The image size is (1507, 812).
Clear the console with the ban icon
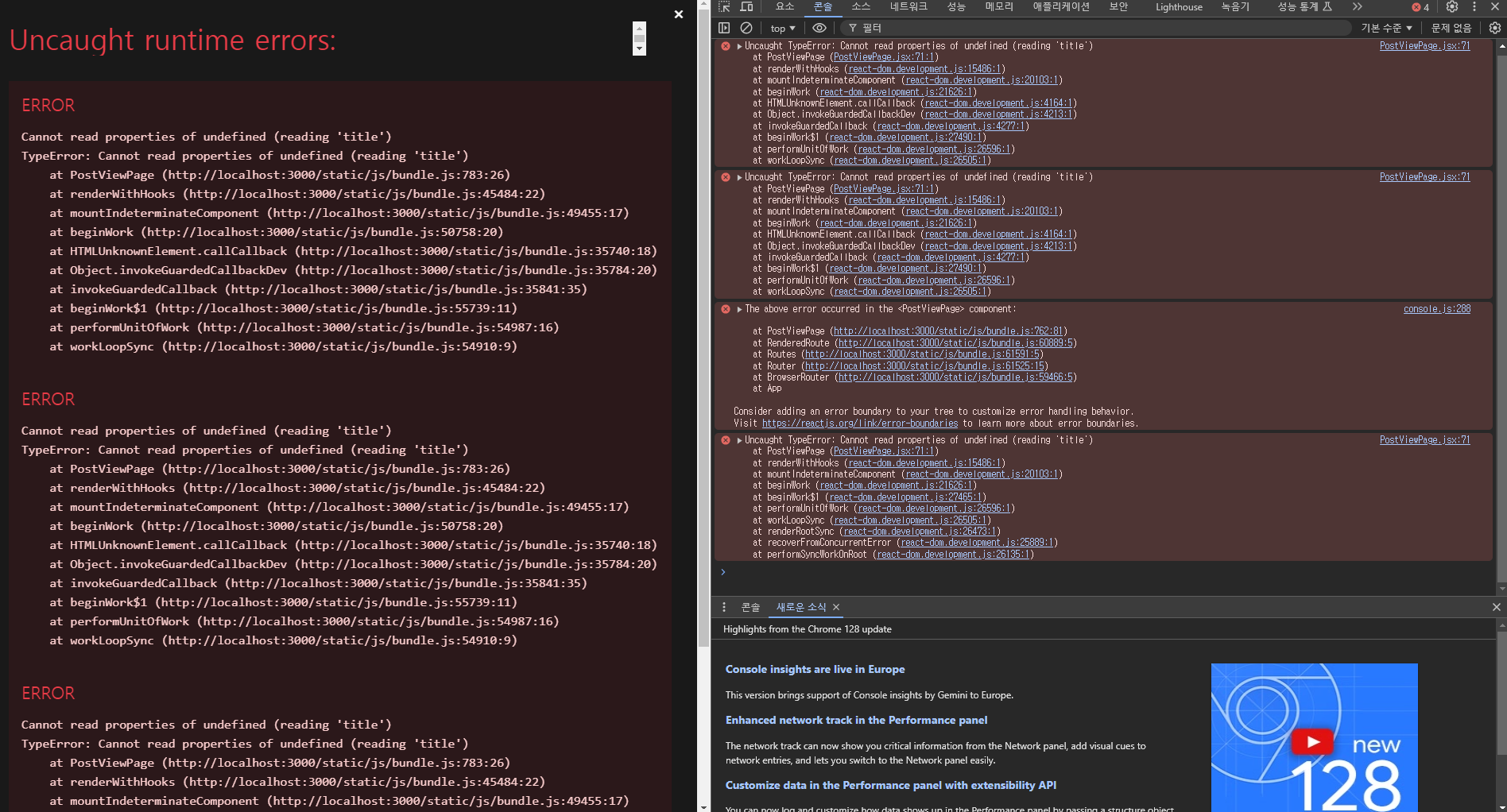point(746,28)
